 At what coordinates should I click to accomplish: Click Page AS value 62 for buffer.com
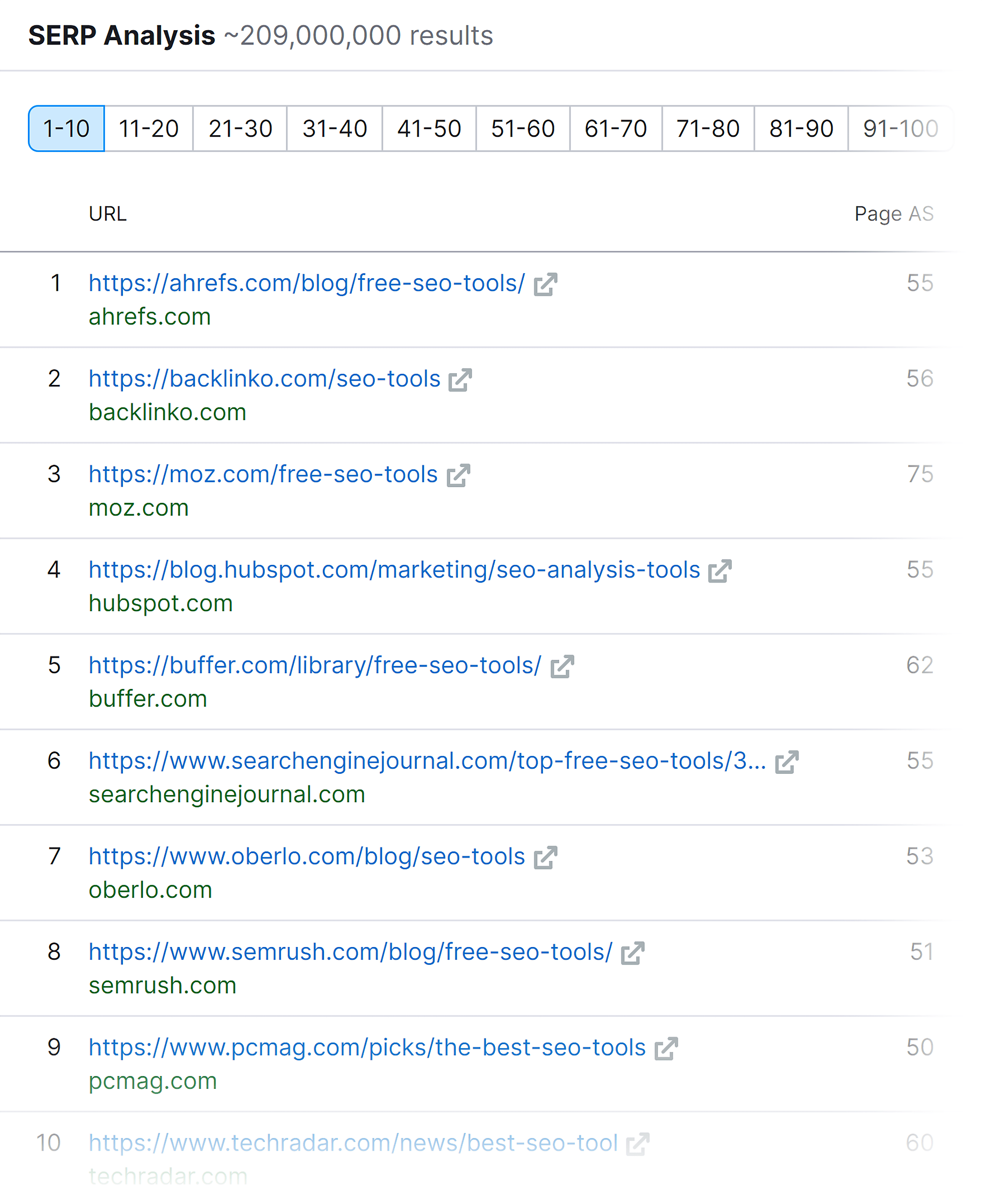click(920, 665)
